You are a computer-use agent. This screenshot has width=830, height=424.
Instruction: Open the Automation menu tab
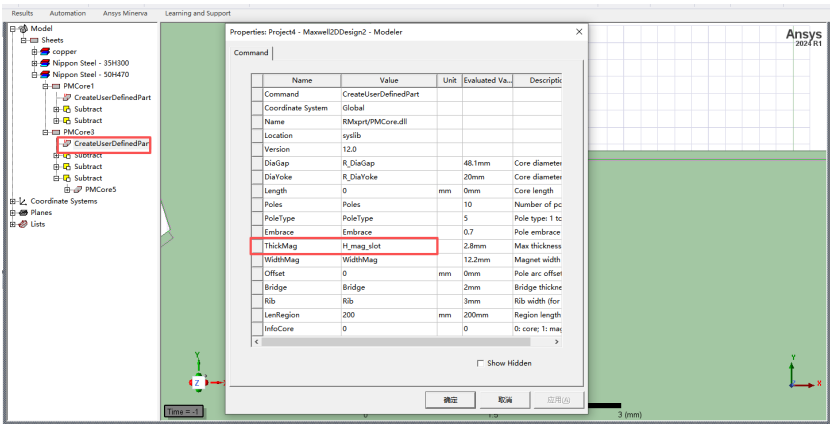(68, 13)
